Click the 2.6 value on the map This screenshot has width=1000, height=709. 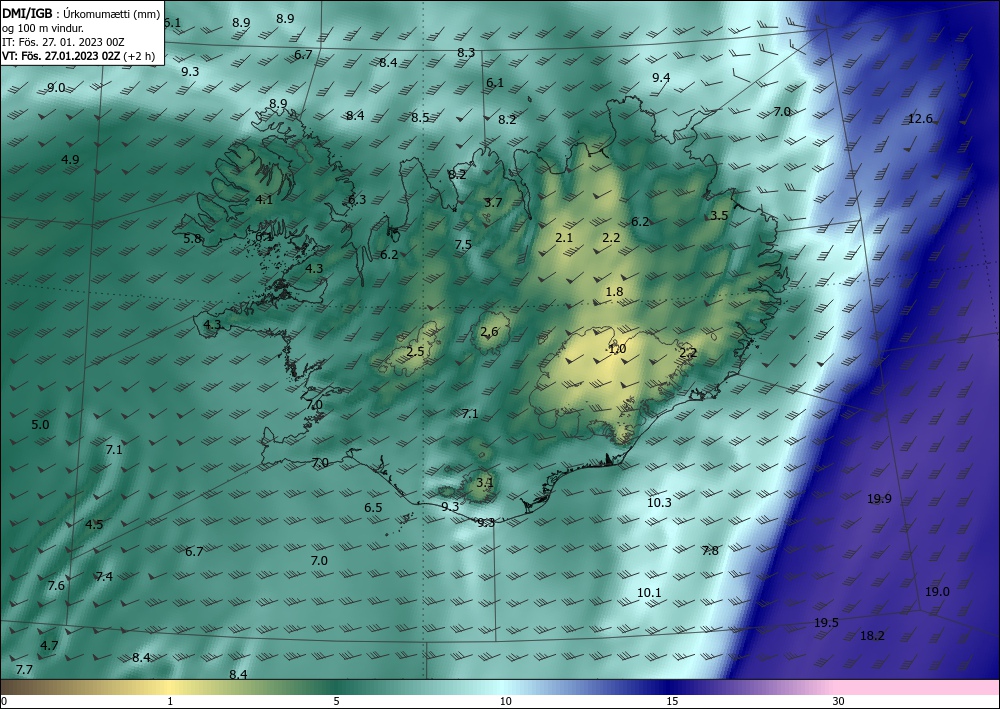490,332
